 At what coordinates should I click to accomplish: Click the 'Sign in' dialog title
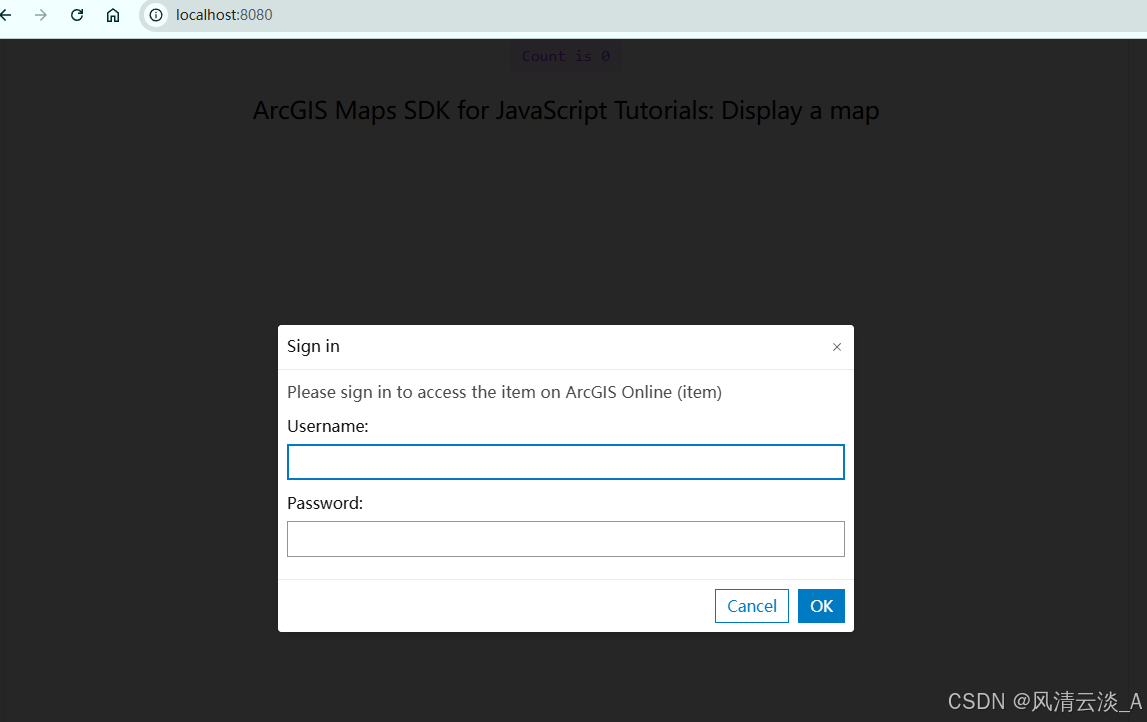(313, 346)
